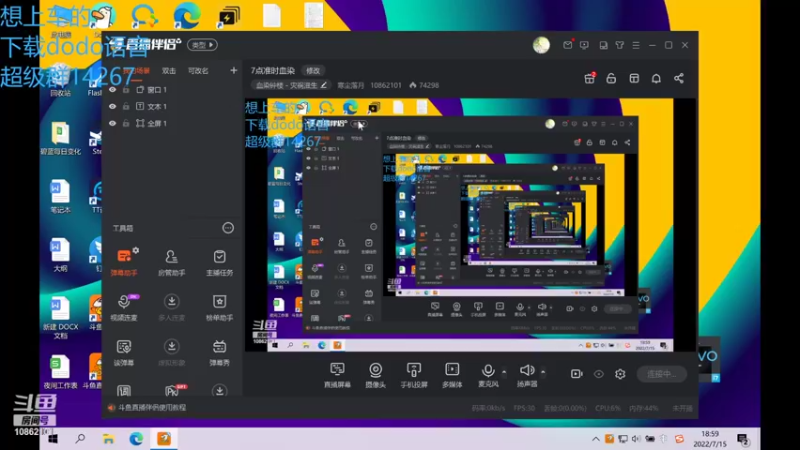The image size is (800, 450).
Task: Expand hidden system tray icons
Action: click(x=595, y=439)
